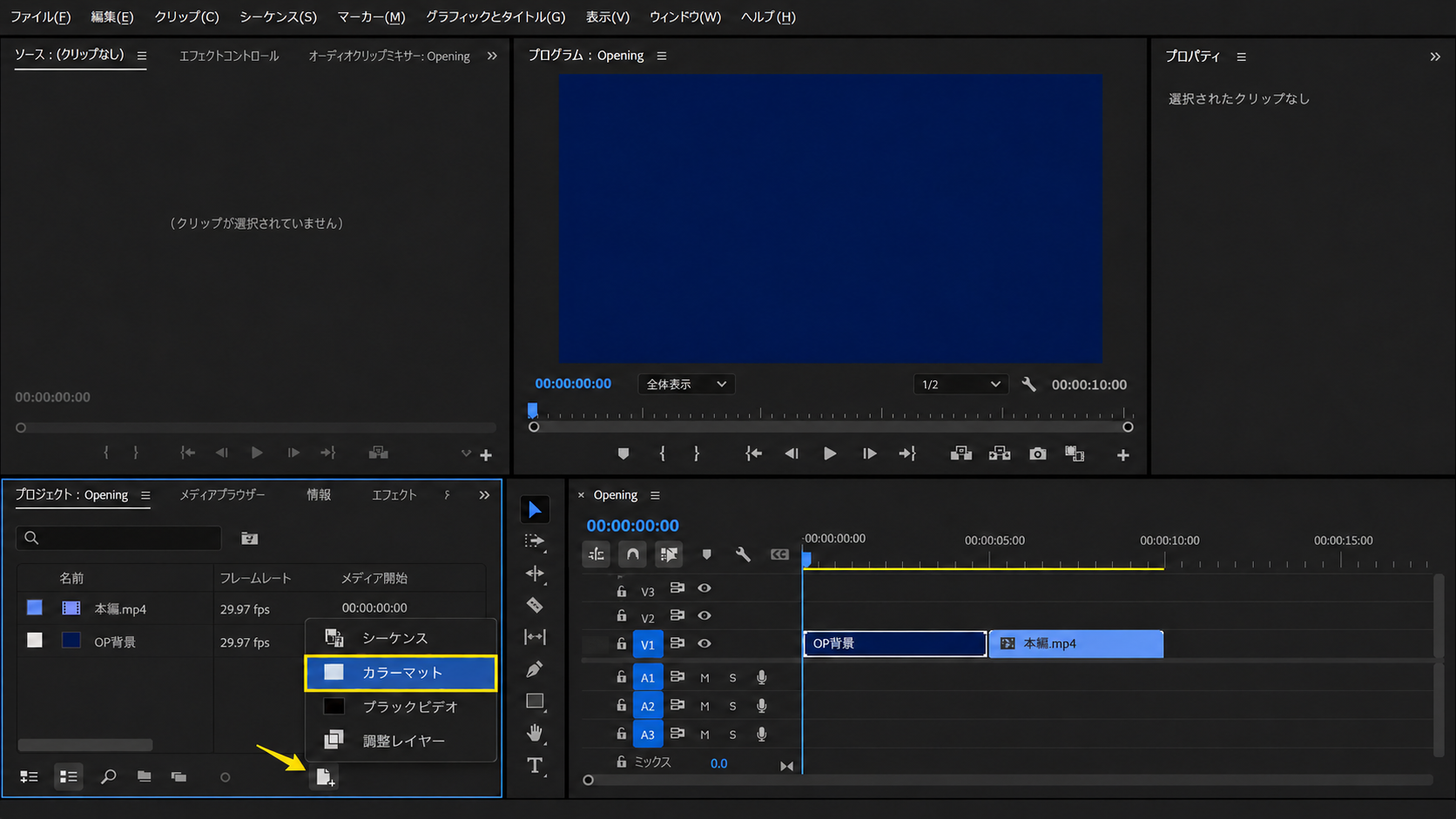The height and width of the screenshot is (819, 1456).
Task: Expand hidden Project panel tabs chevron
Action: tap(484, 495)
